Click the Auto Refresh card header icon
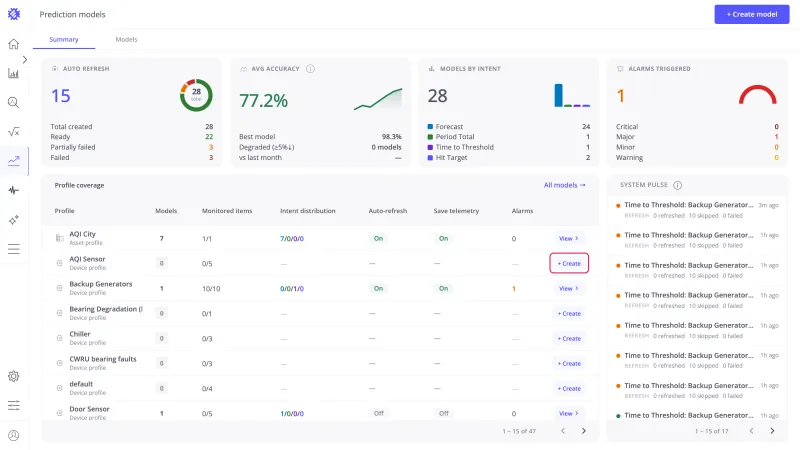 pos(55,68)
